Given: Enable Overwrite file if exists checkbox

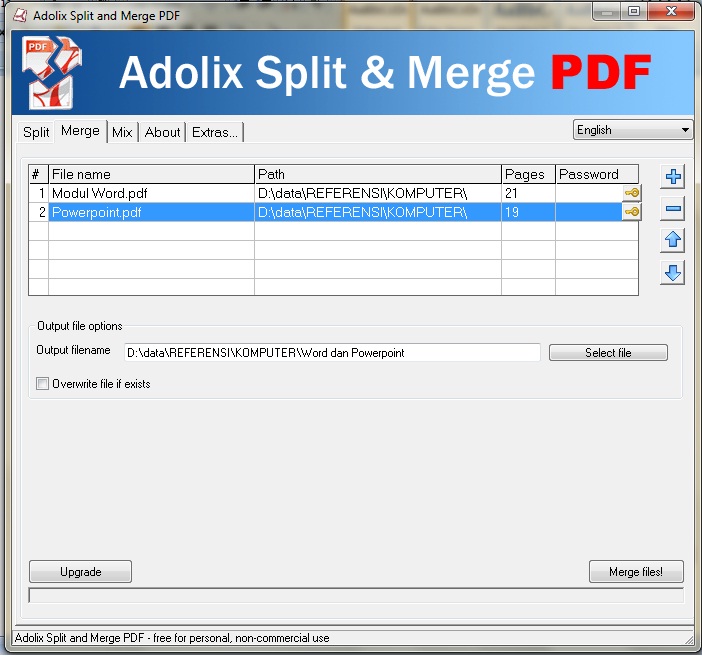Looking at the screenshot, I should pyautogui.click(x=42, y=383).
